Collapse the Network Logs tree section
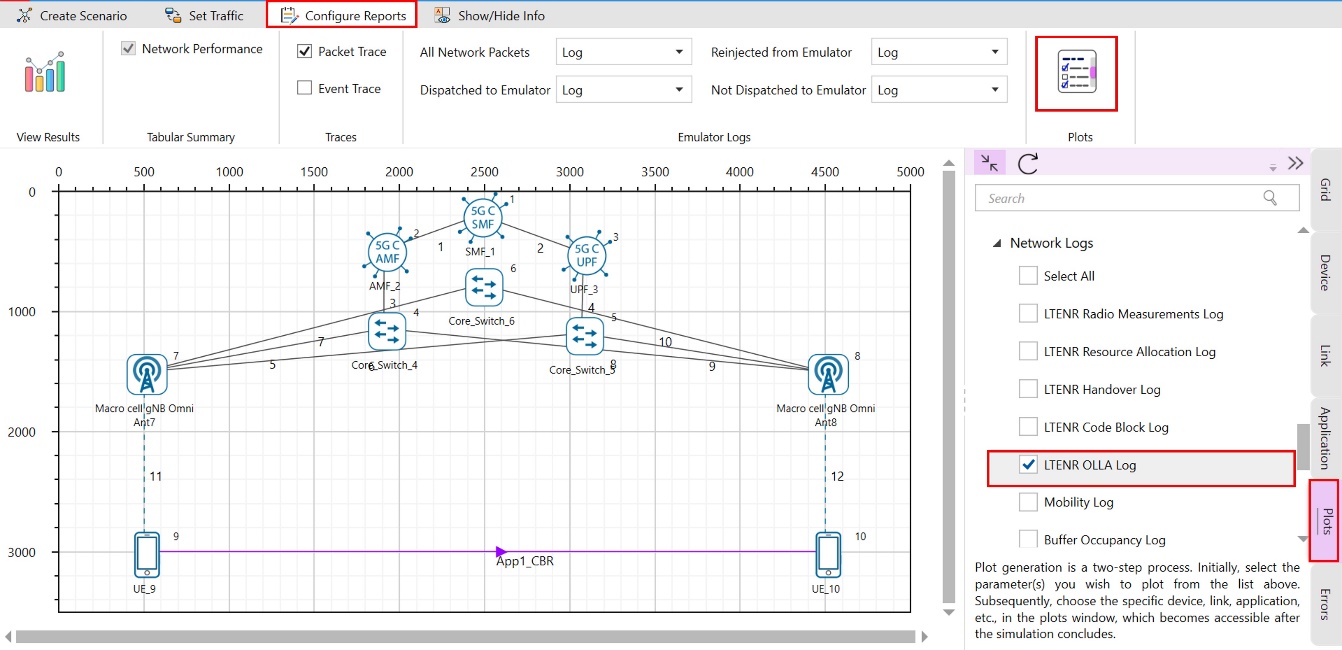The height and width of the screenshot is (650, 1342). pos(997,243)
